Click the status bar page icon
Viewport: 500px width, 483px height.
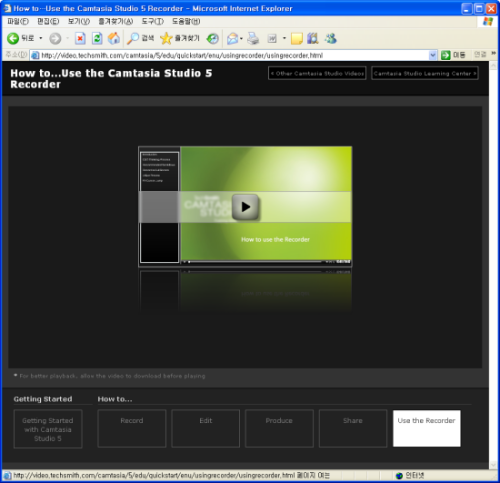point(7,476)
